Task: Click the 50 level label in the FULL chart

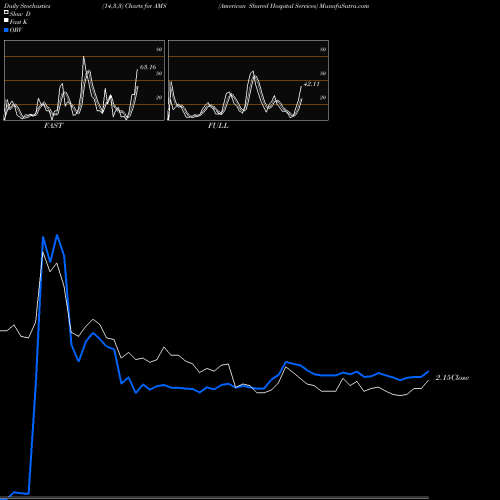Action: [323, 73]
